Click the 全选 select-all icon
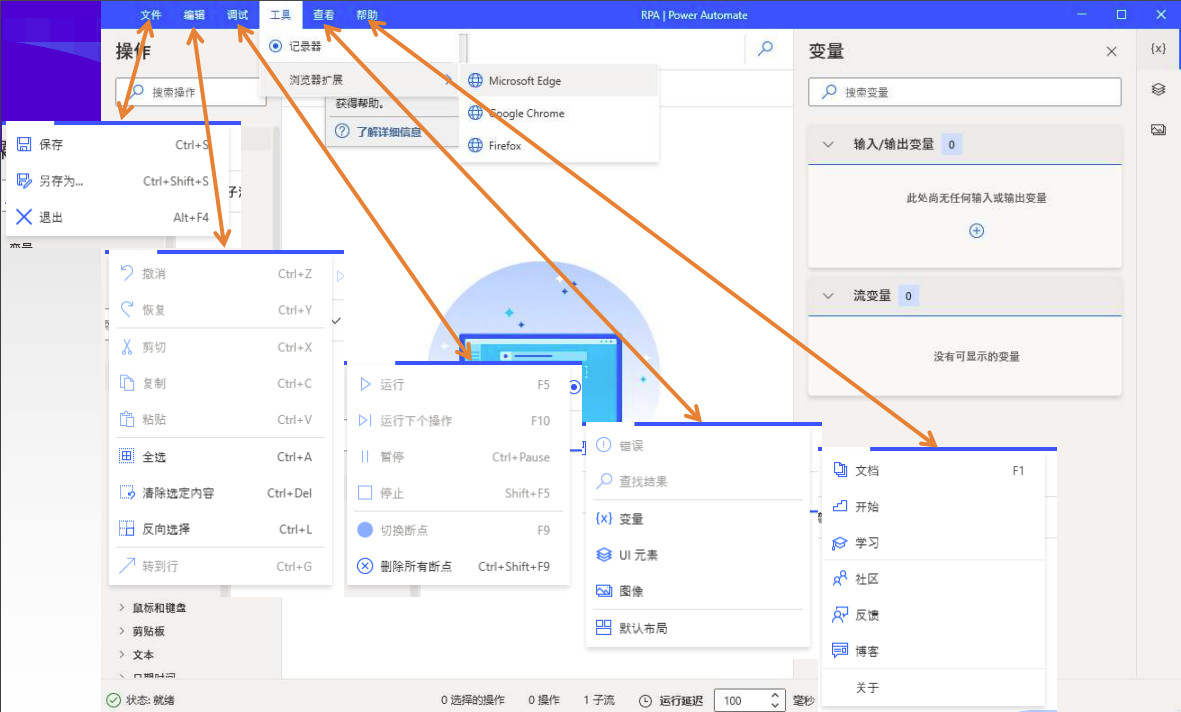This screenshot has height=712, width=1181. [x=127, y=456]
